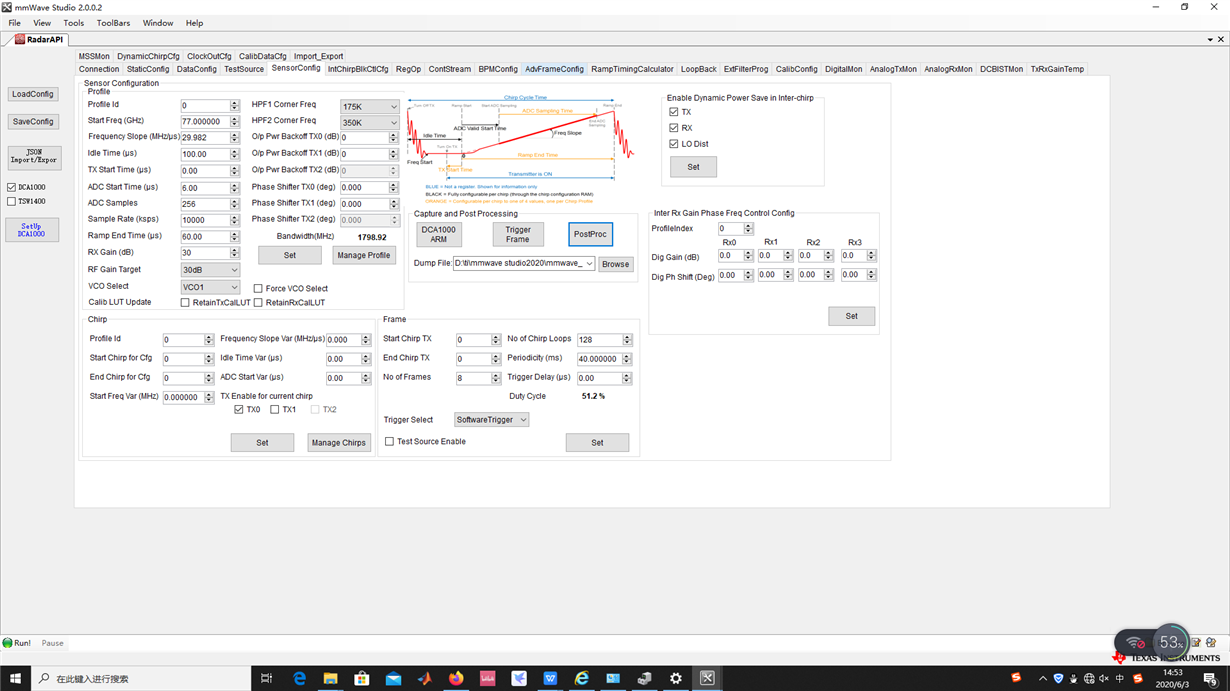Open the RadarAPI tab list dropdown arrow
The width and height of the screenshot is (1230, 691).
[x=1210, y=40]
